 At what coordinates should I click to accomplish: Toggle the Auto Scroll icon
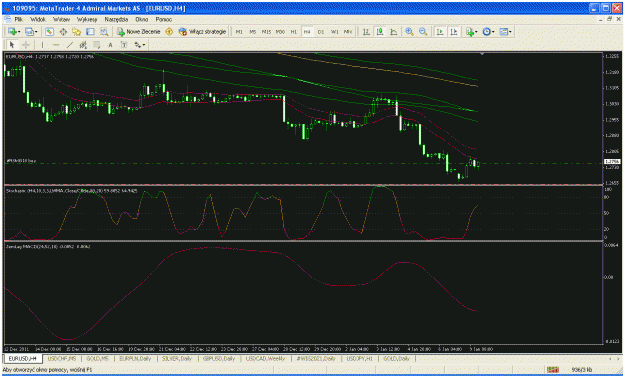[440, 31]
